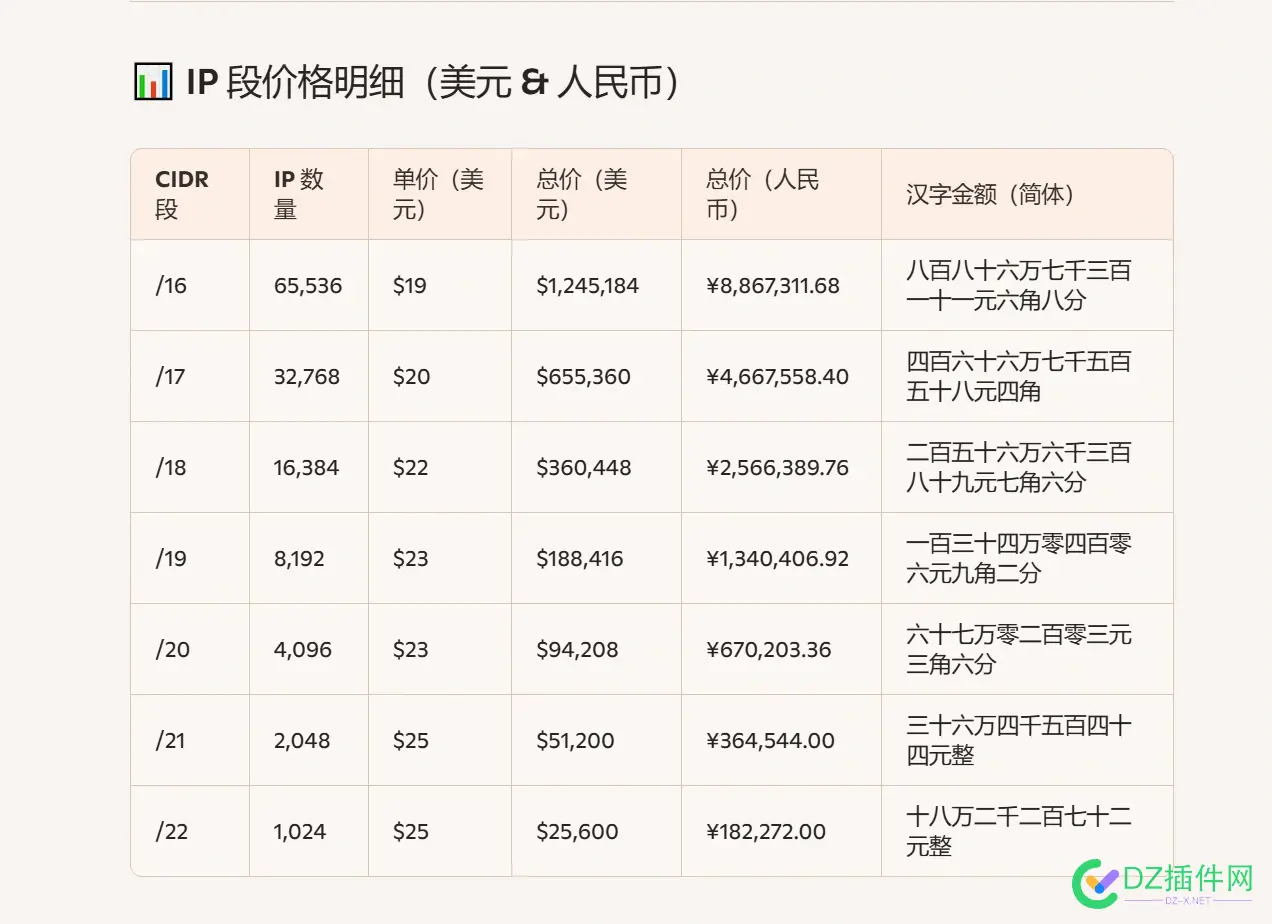Screen dimensions: 1272x924
Task: Select the /19 CIDR cell
Action: (167, 558)
